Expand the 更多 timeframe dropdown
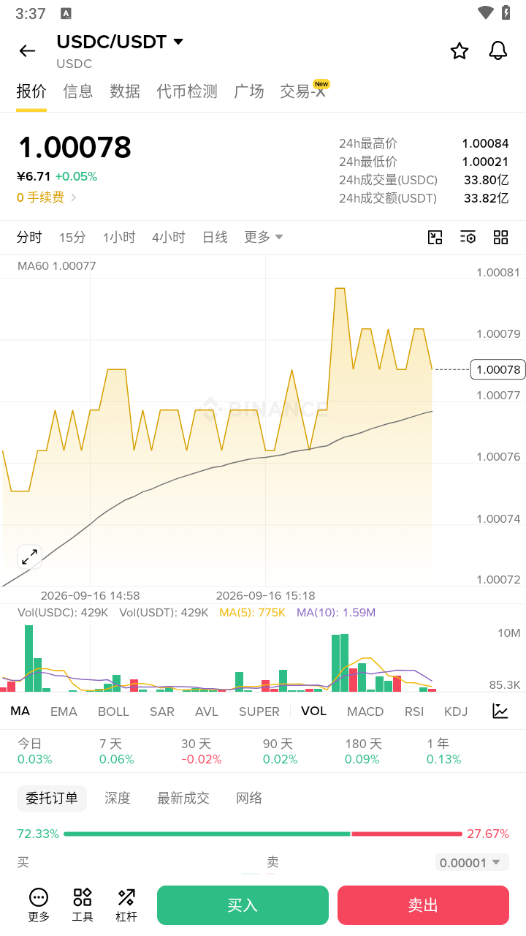526x936 pixels. coord(263,238)
